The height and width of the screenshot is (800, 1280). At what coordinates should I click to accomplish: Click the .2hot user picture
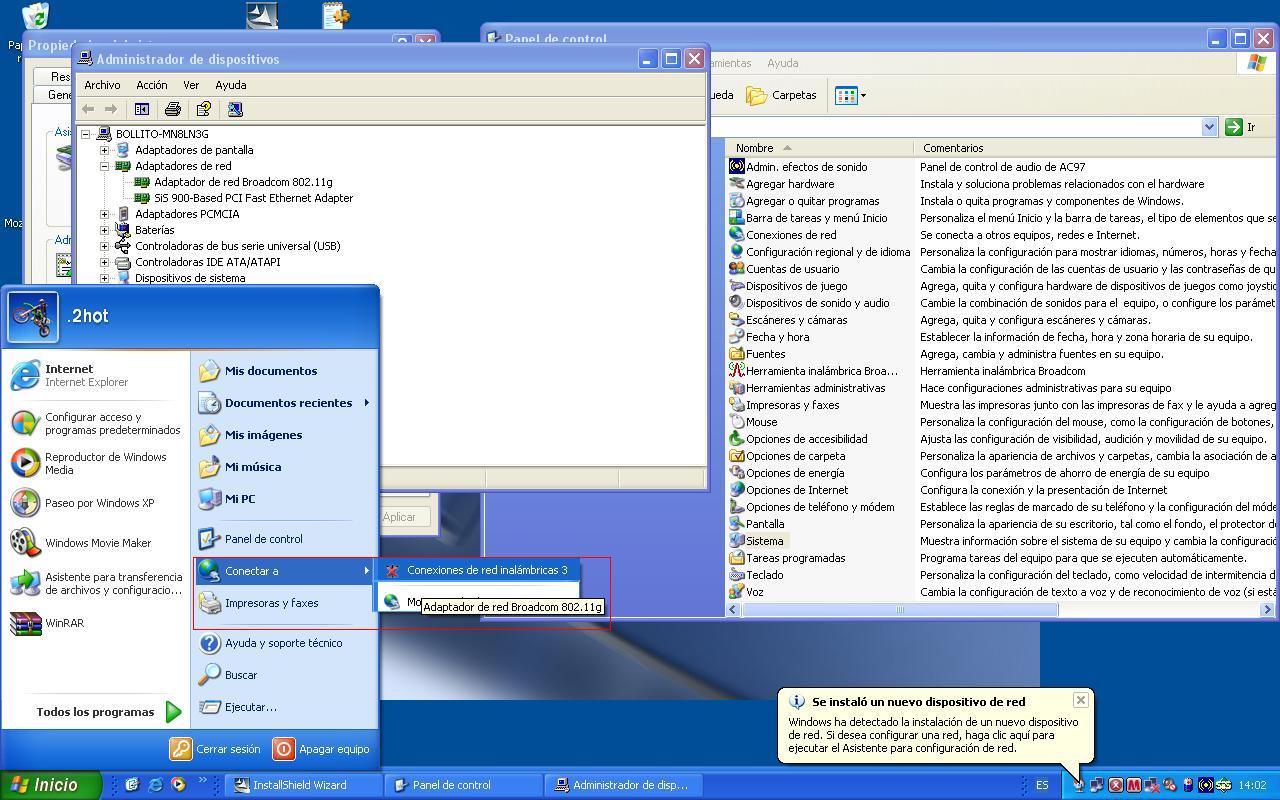pos(33,317)
